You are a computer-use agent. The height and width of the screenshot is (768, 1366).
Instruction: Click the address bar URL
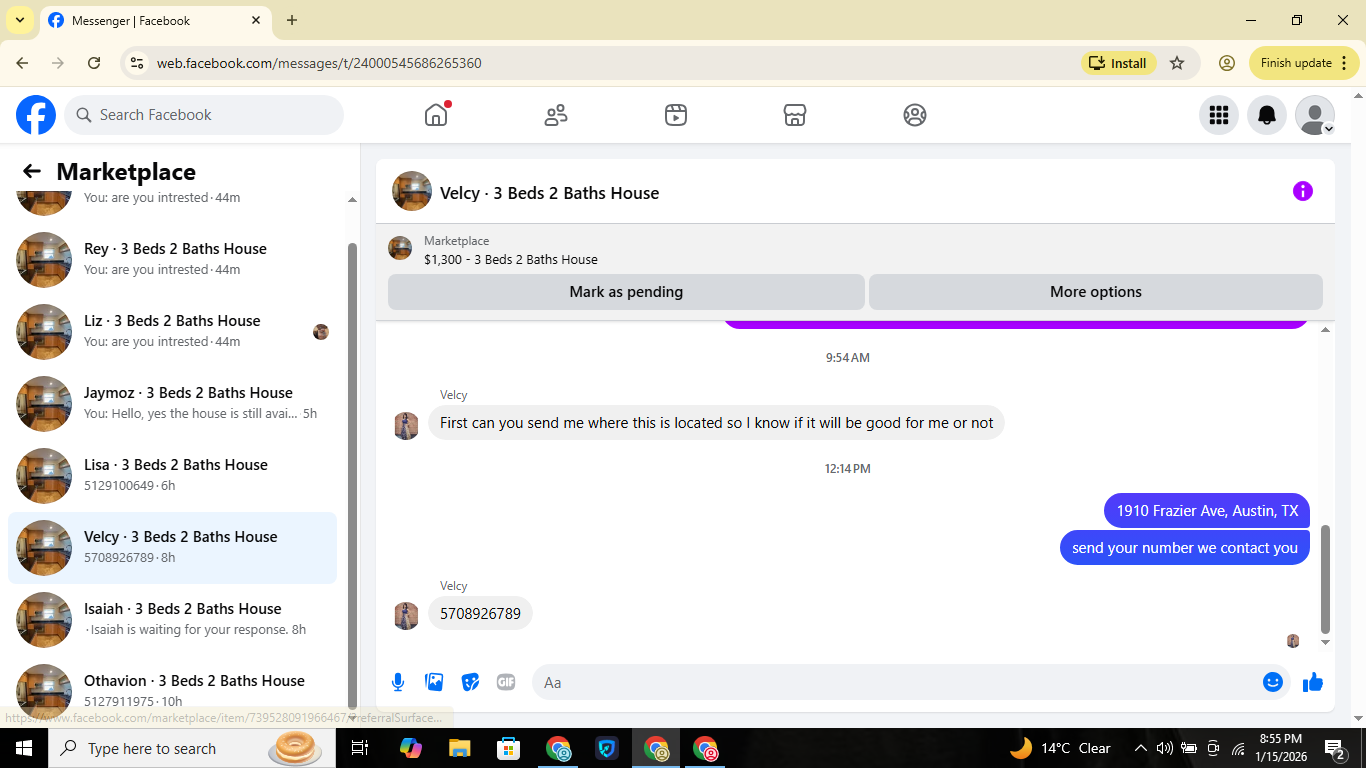point(319,63)
